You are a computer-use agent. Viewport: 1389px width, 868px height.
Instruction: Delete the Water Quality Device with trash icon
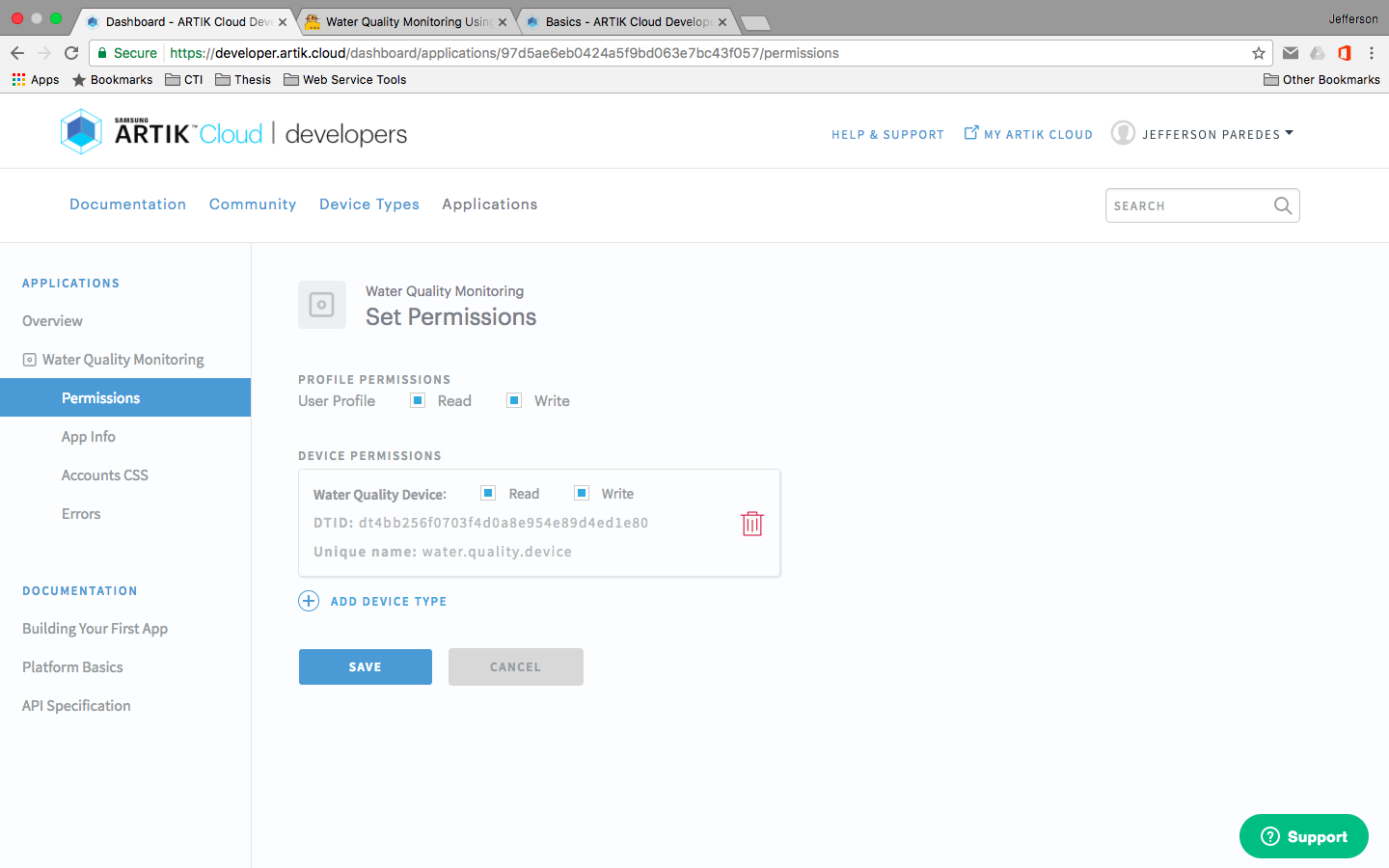pos(752,524)
